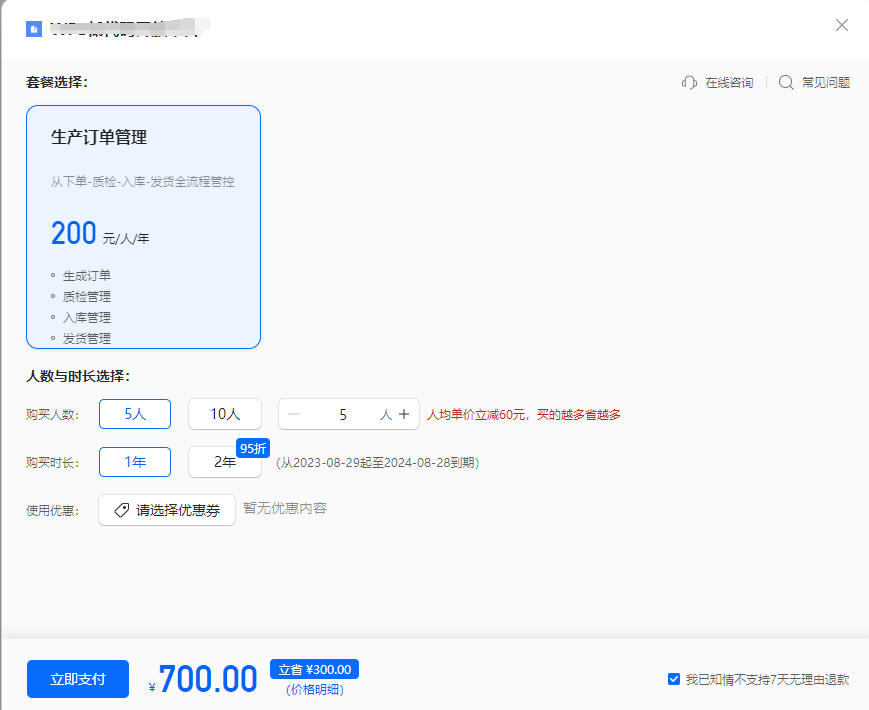Toggle the no 7-day refund acknowledgment checkbox
The height and width of the screenshot is (710, 869).
(674, 679)
